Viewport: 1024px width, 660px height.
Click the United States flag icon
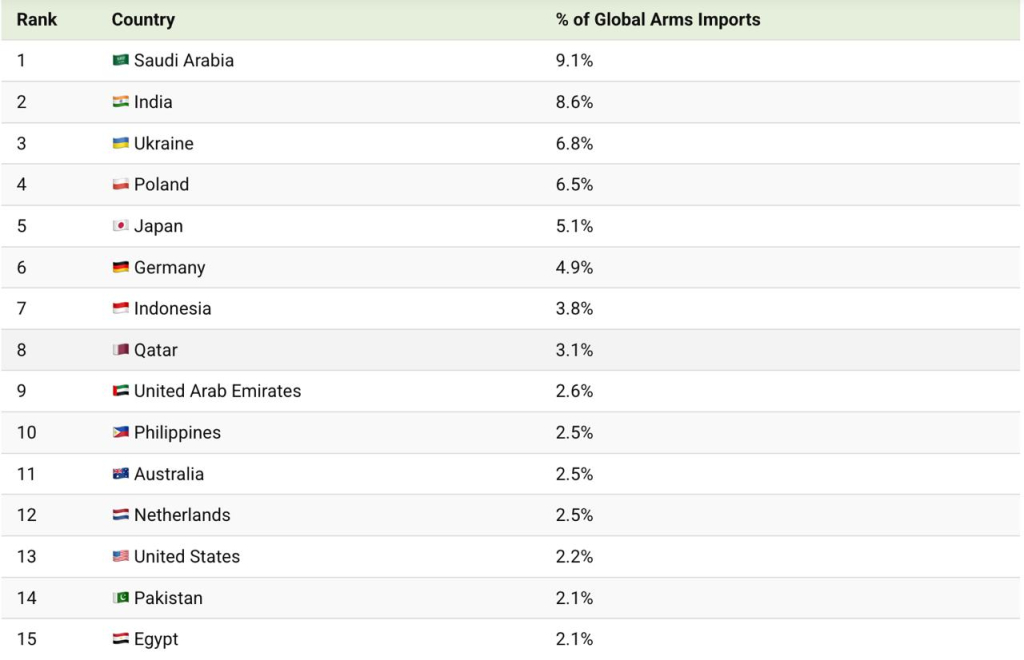[120, 556]
